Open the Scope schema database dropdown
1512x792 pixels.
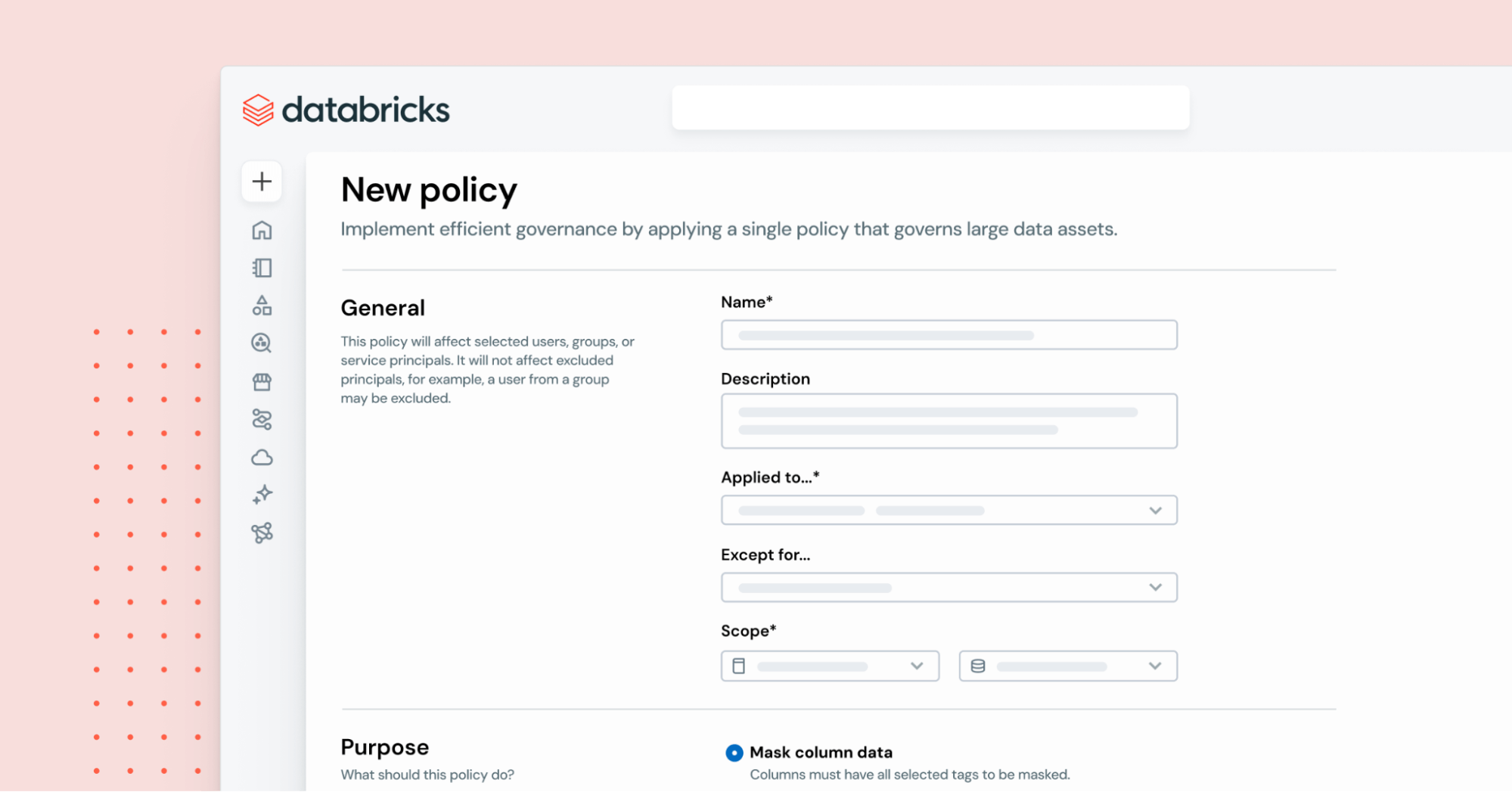[x=1067, y=666]
